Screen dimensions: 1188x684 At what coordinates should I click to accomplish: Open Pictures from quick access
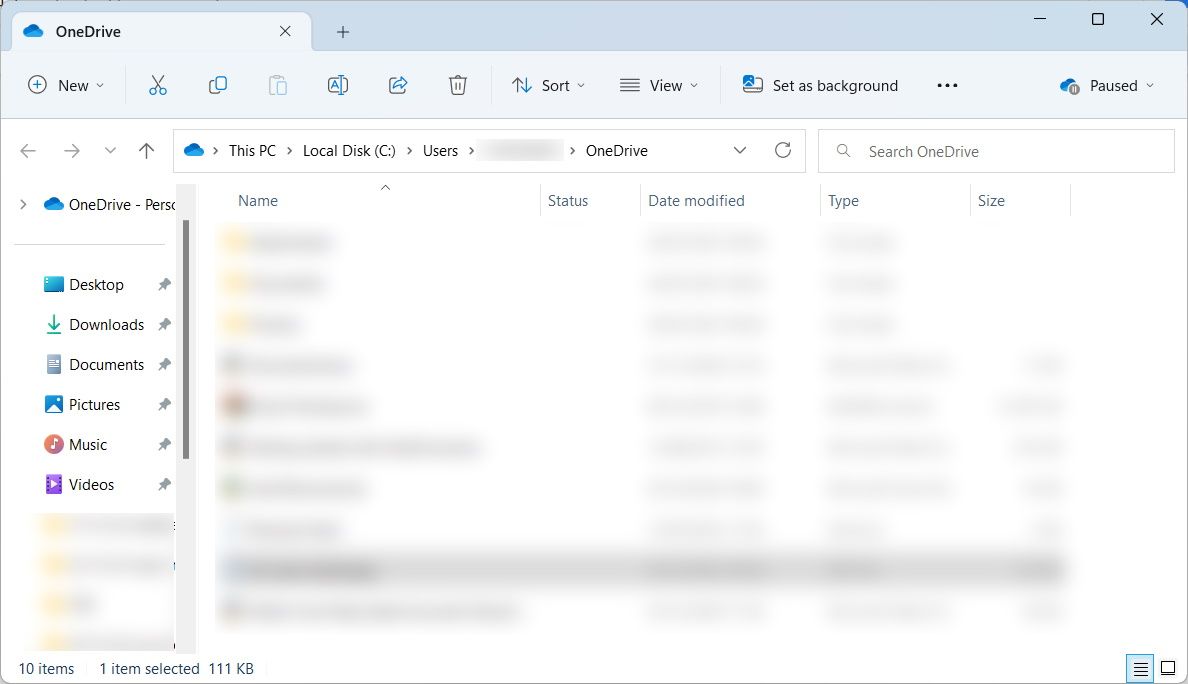coord(94,405)
